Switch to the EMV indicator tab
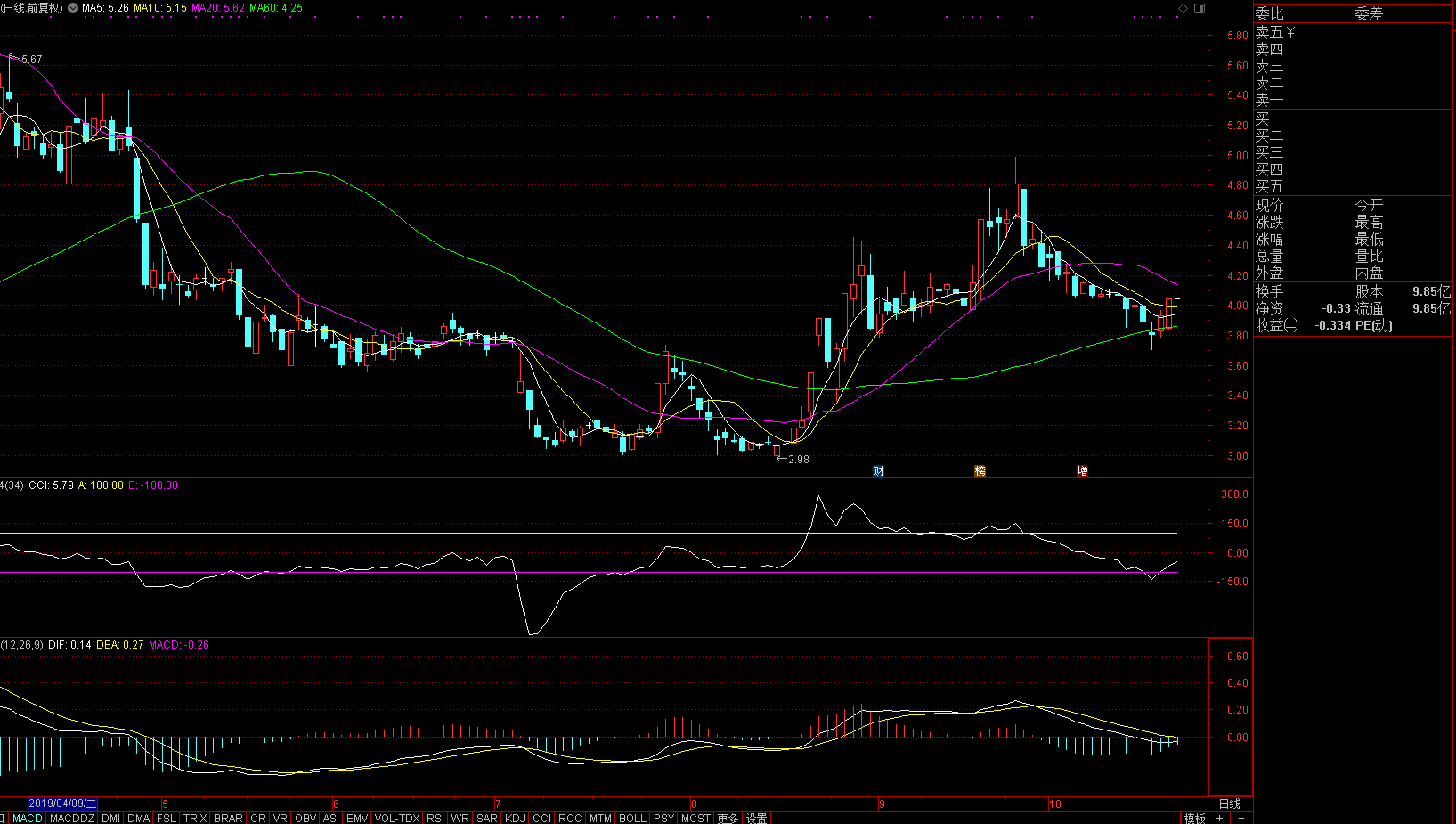1456x824 pixels. click(357, 818)
